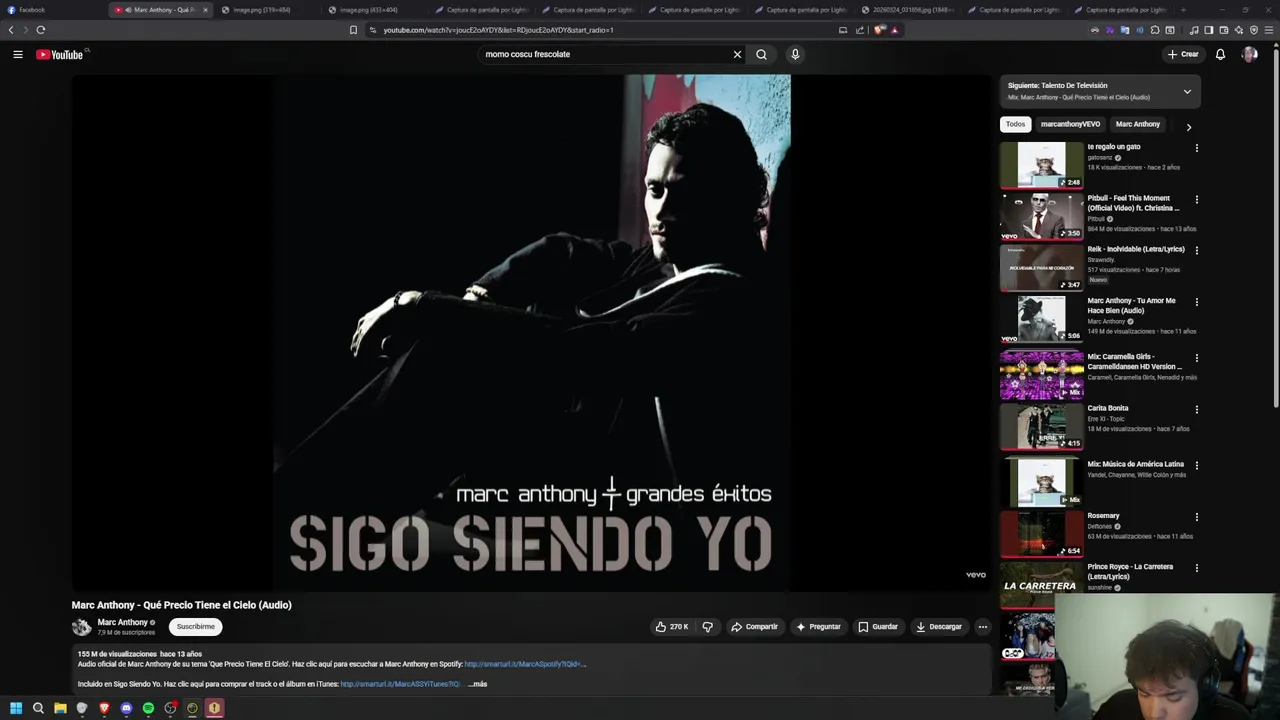The image size is (1280, 720).
Task: Open Windows Start menu
Action: point(16,708)
